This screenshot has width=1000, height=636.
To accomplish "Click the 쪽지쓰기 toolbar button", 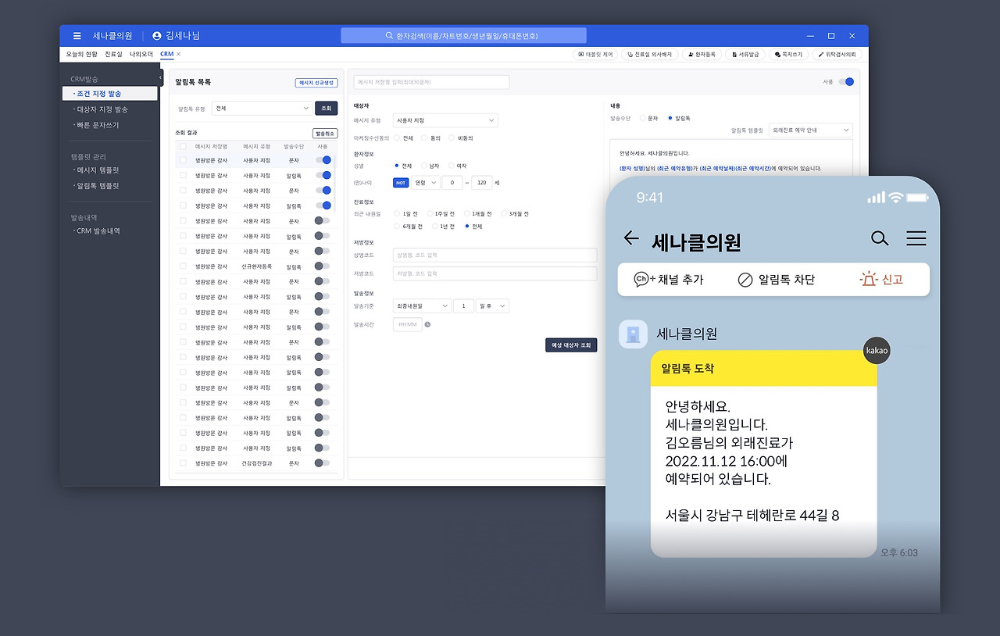I will pos(788,54).
